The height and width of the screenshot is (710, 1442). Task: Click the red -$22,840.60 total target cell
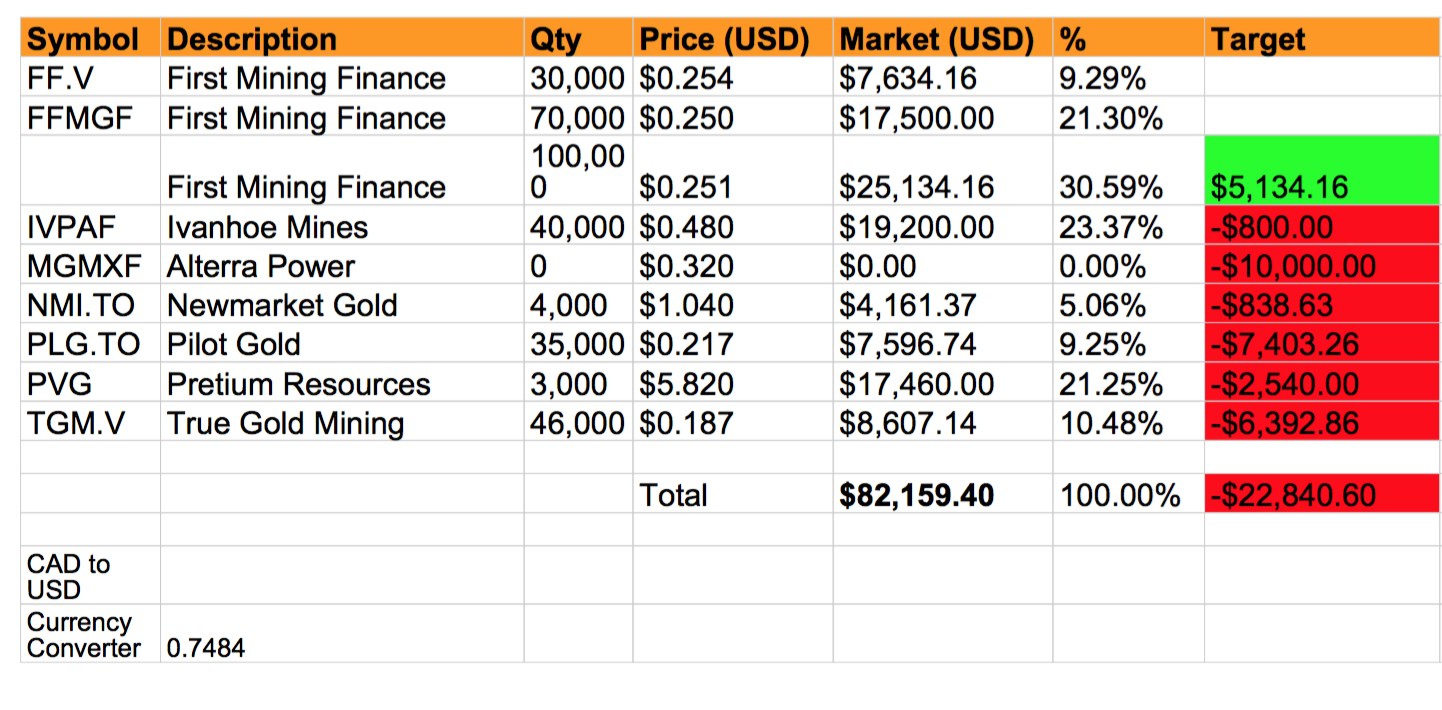[1292, 495]
